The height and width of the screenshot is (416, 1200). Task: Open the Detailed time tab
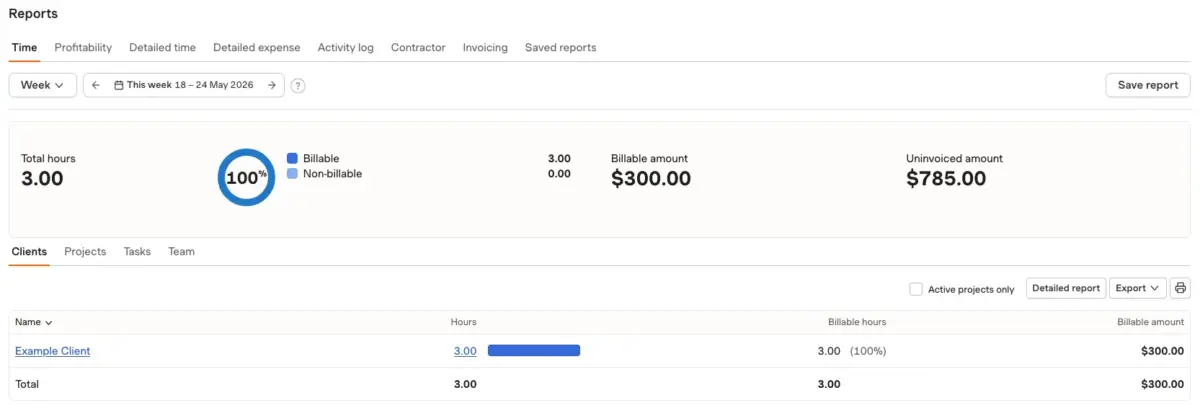pyautogui.click(x=163, y=47)
